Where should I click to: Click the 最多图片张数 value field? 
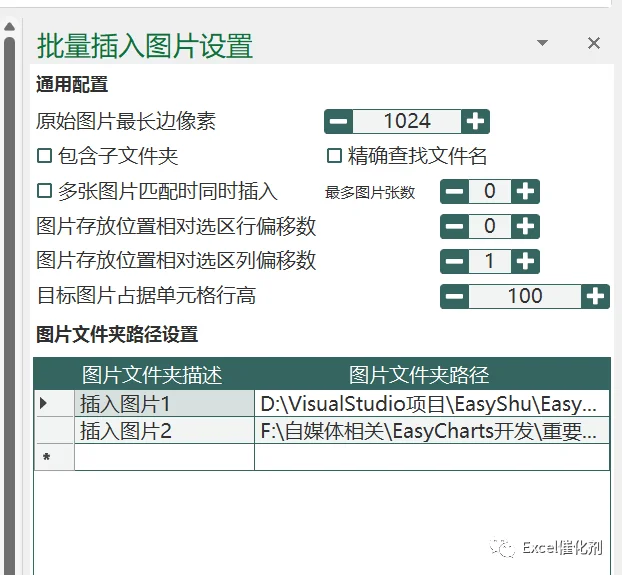490,192
